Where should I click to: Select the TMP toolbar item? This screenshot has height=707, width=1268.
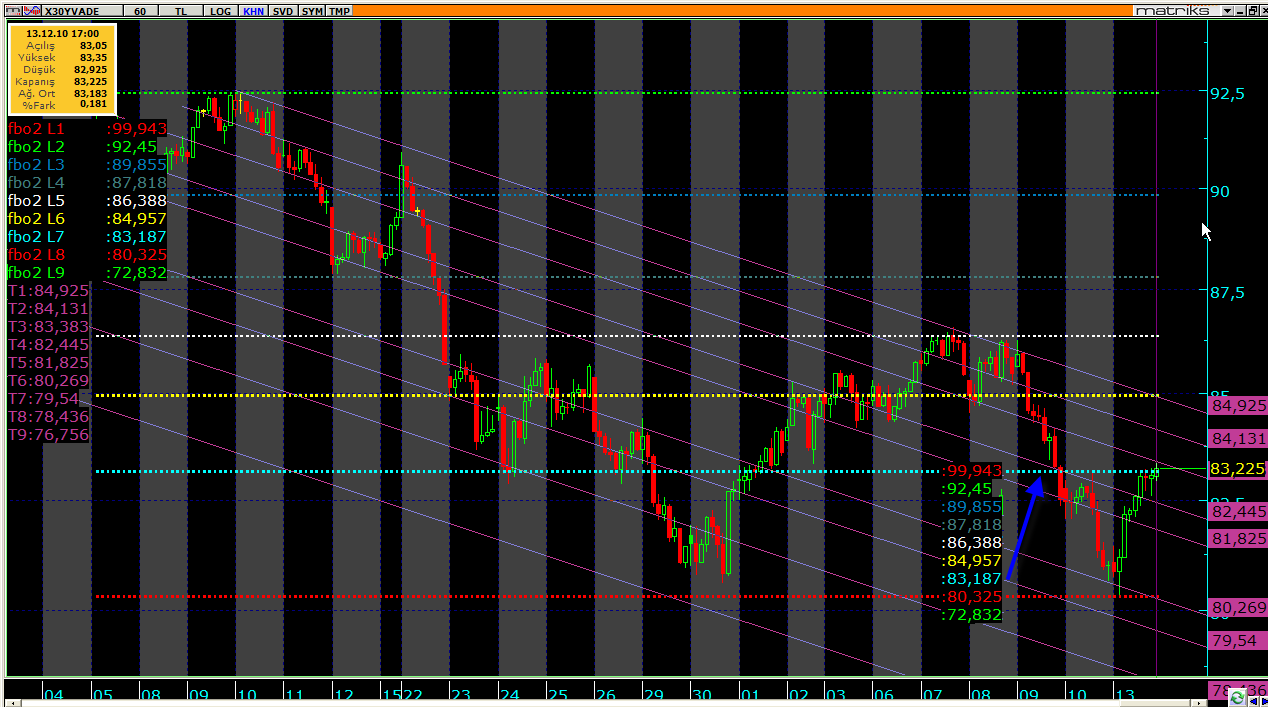340,10
